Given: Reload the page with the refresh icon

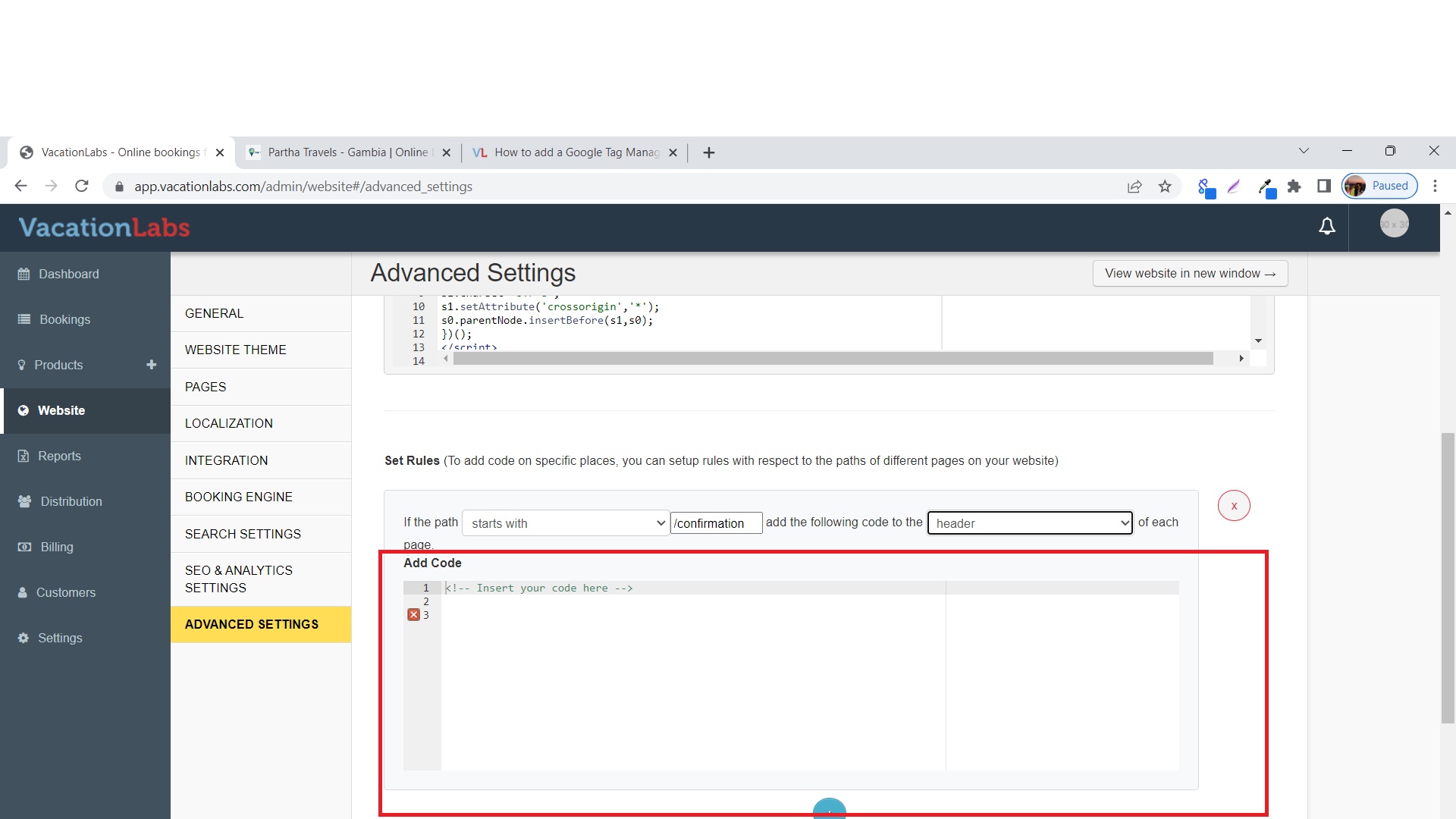Looking at the screenshot, I should [82, 187].
